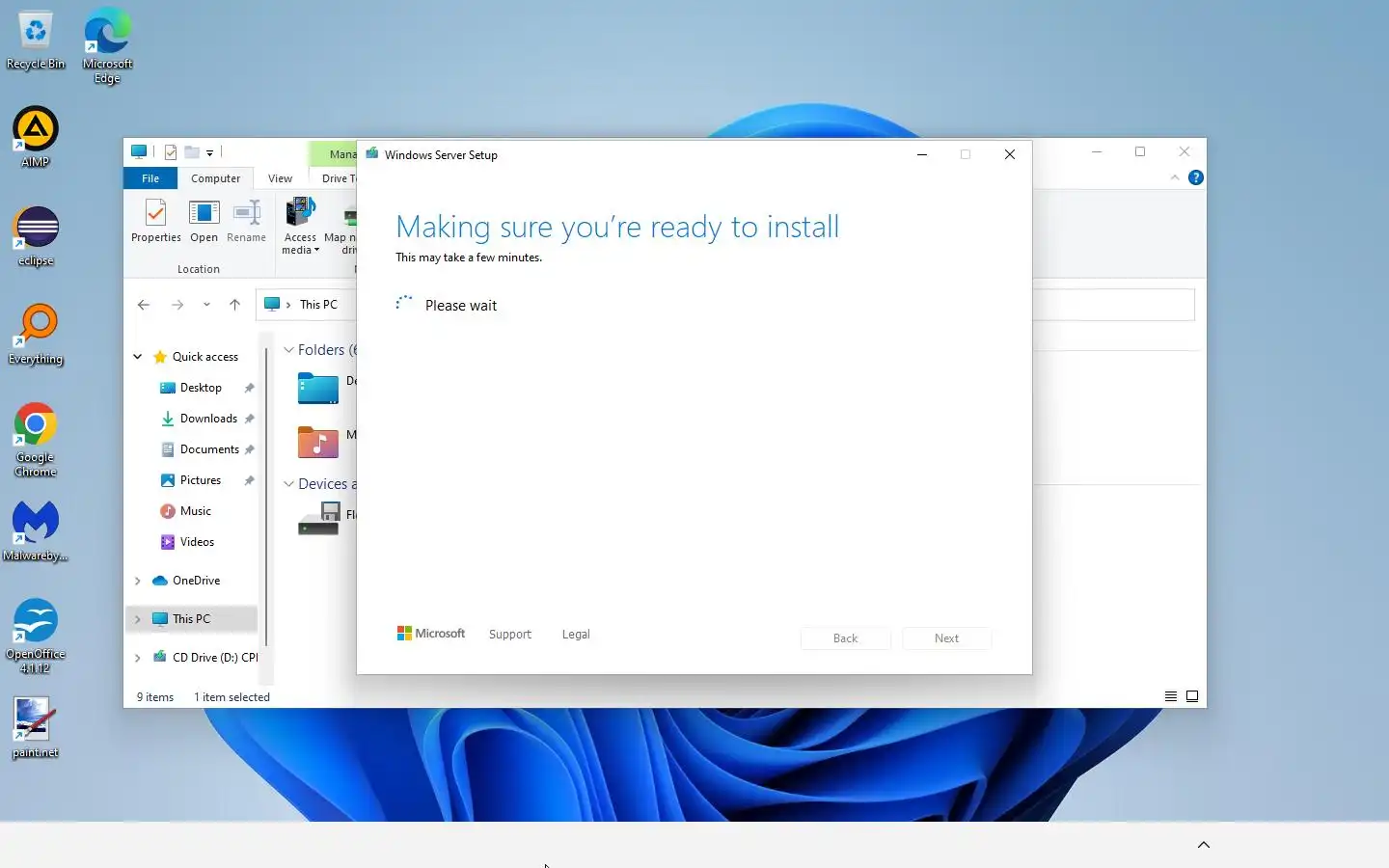The height and width of the screenshot is (868, 1389).
Task: Switch Explorer to details view icon
Action: [1170, 696]
